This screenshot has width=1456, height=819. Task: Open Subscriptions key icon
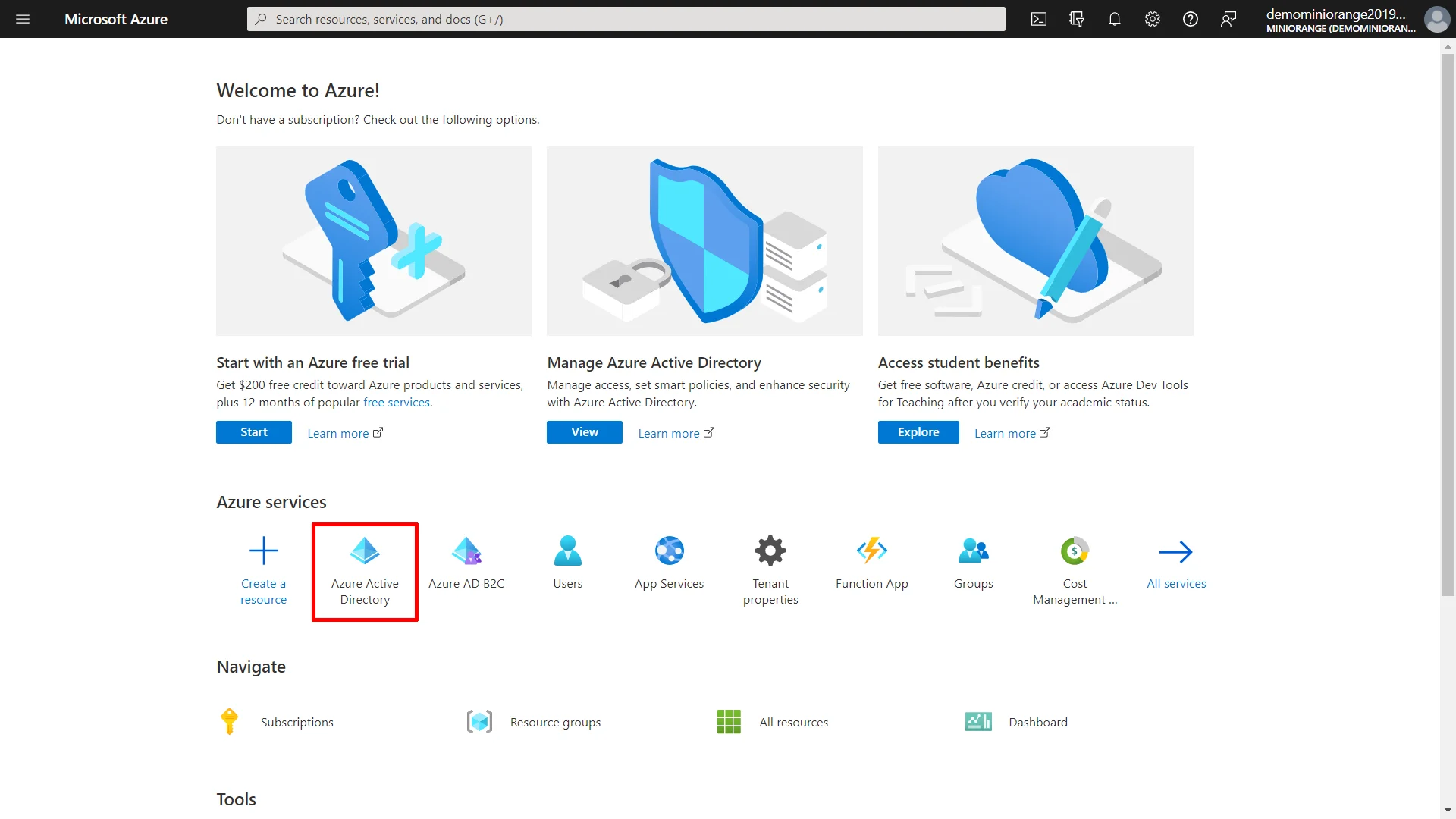[229, 721]
